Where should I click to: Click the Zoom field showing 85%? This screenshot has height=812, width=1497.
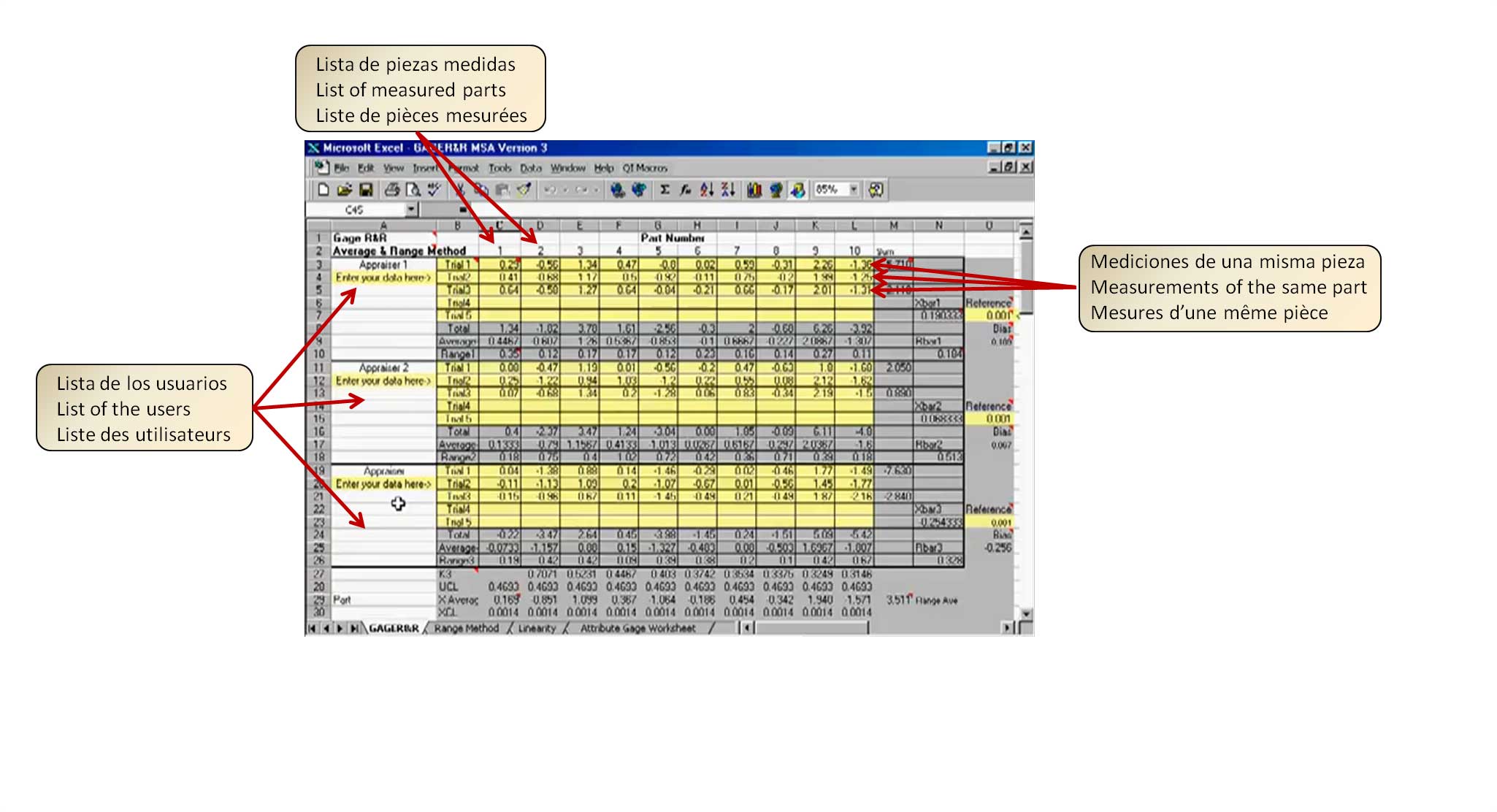click(x=830, y=190)
